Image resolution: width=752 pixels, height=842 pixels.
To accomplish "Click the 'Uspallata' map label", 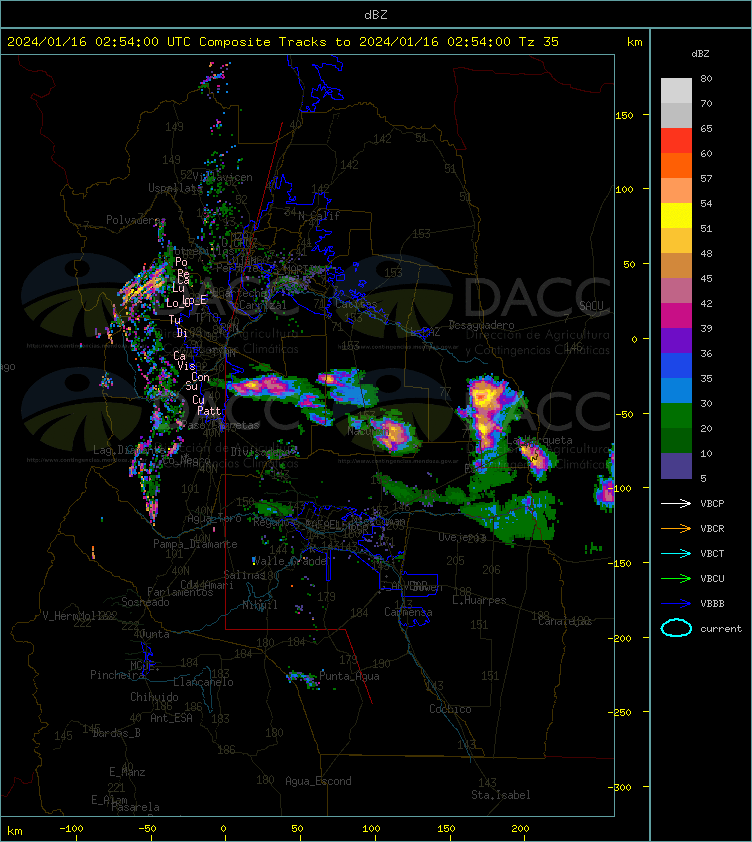I will click(175, 188).
